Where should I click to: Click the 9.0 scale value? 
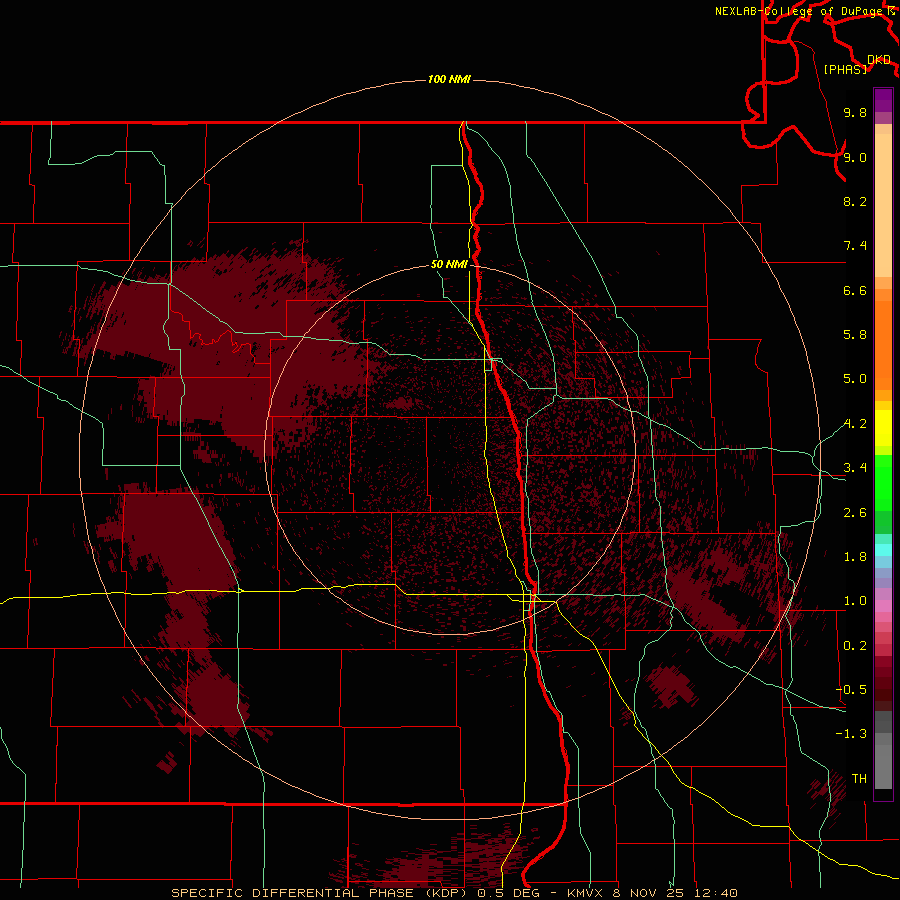pos(855,157)
